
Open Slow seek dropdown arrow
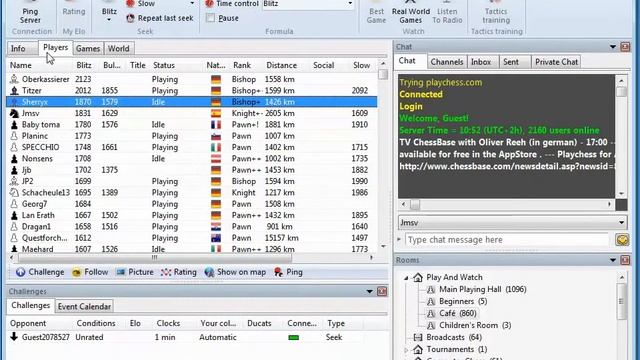[x=192, y=4]
